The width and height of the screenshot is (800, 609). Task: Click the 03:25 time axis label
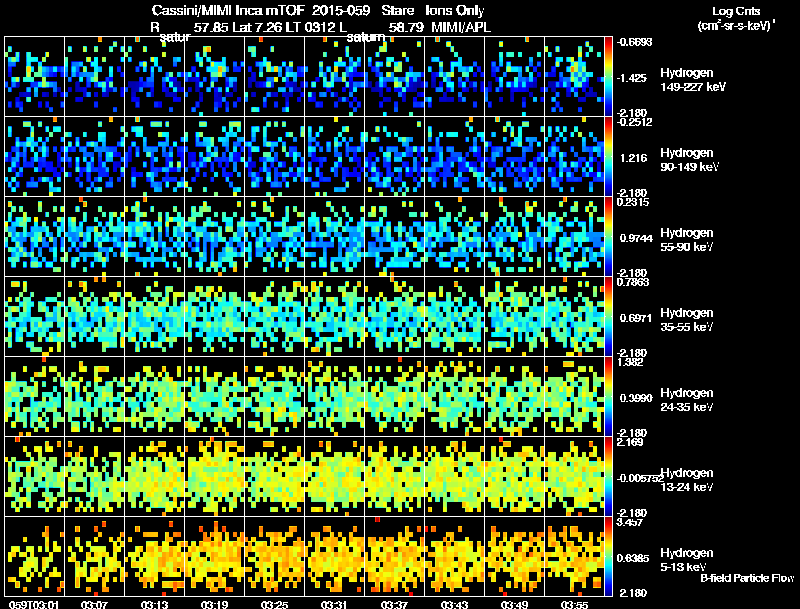click(x=274, y=604)
